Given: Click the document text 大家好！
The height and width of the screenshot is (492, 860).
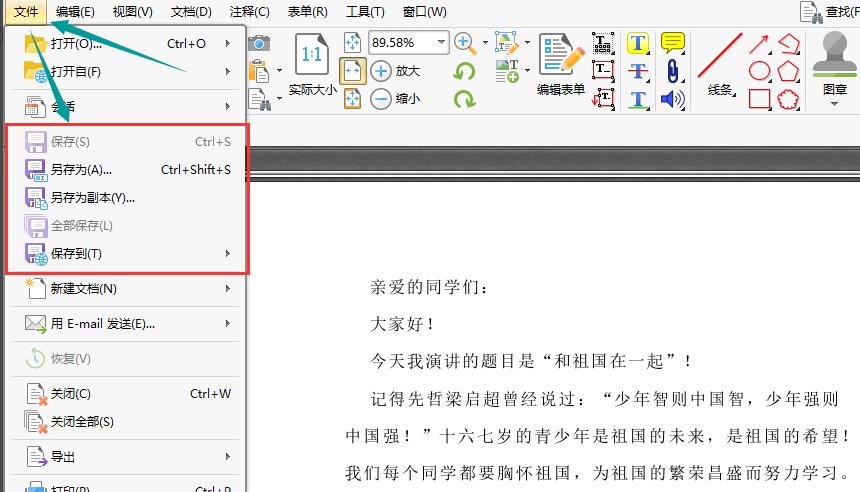Looking at the screenshot, I should [x=403, y=324].
